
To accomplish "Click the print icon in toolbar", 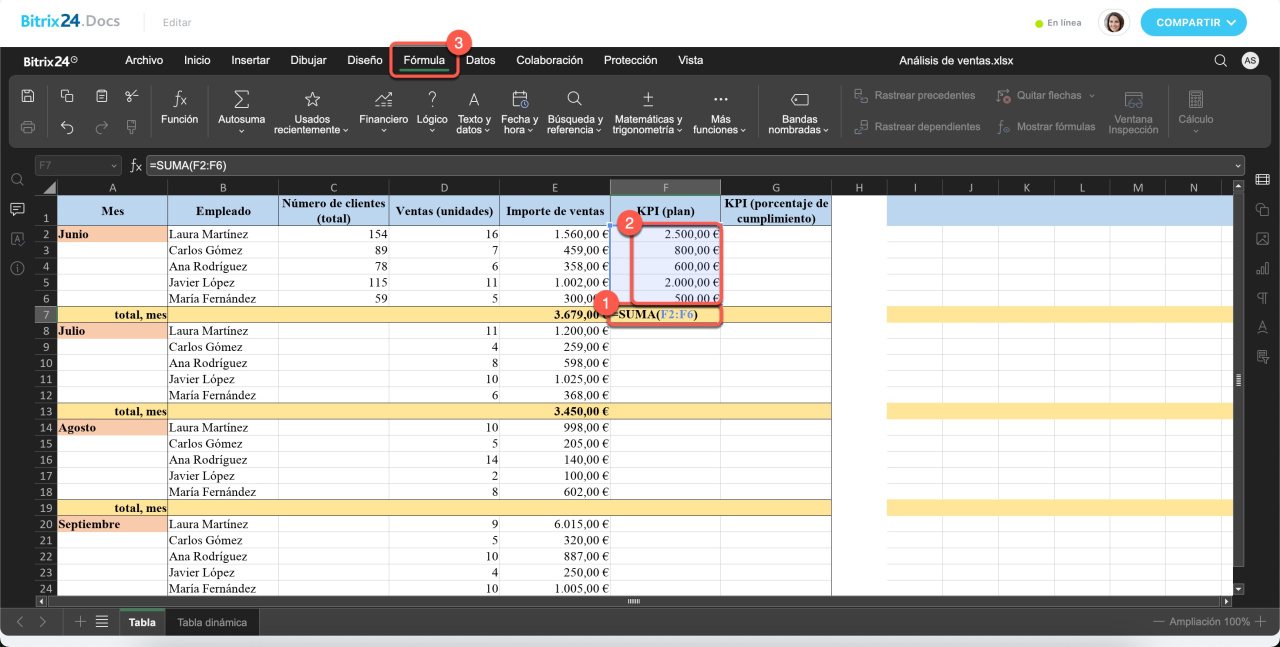I will (28, 127).
